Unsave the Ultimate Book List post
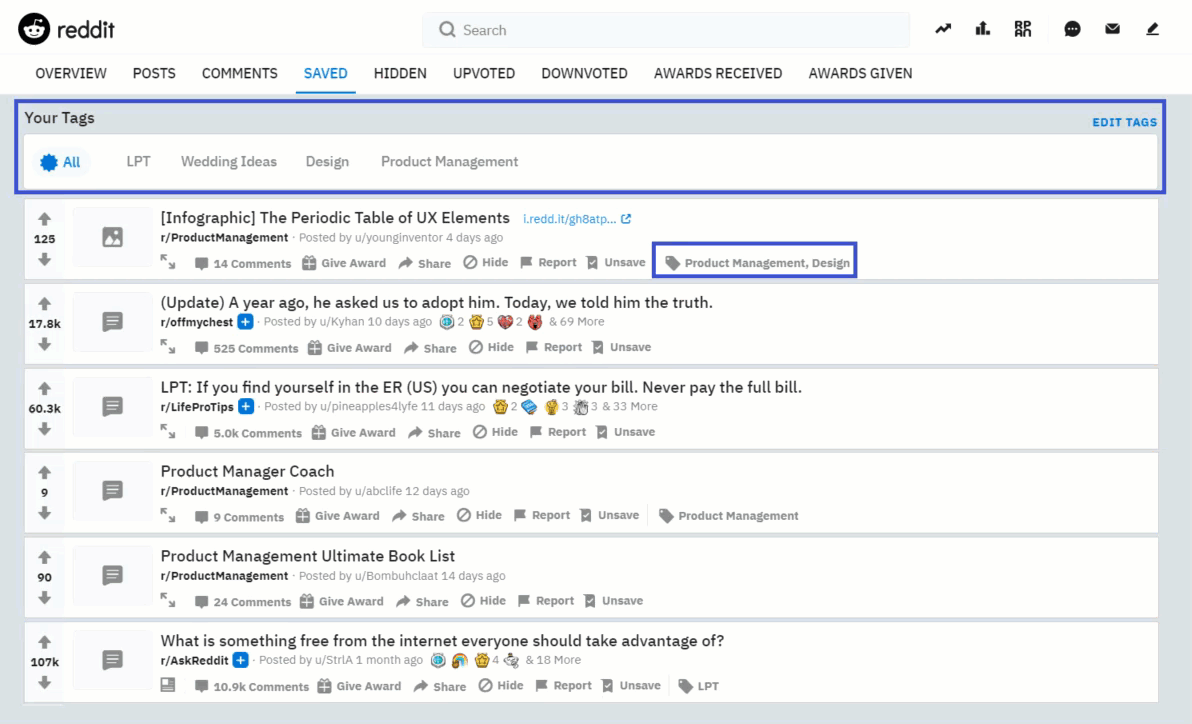The image size is (1192, 724). (x=613, y=601)
